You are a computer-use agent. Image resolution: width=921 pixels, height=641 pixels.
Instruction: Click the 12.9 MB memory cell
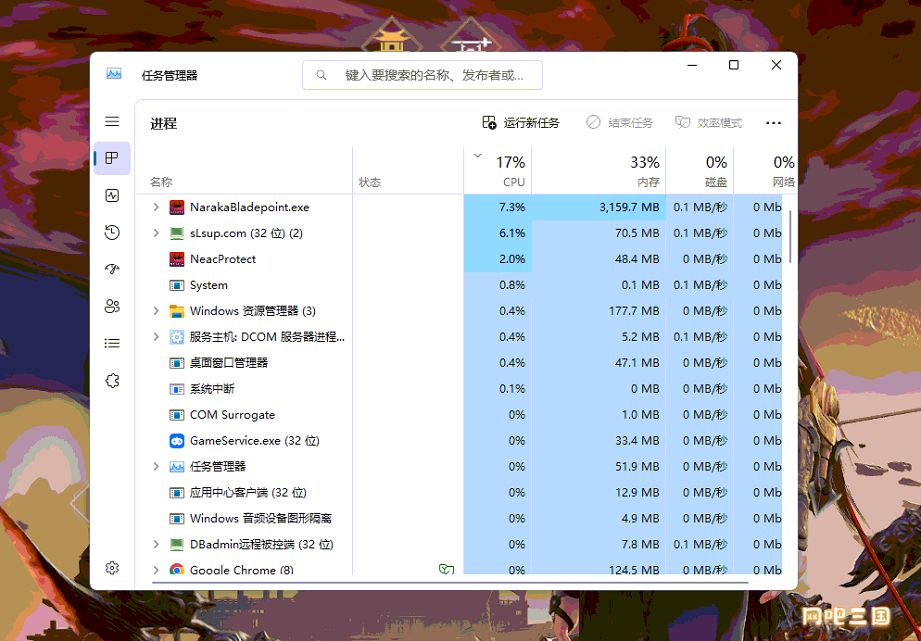pyautogui.click(x=599, y=492)
